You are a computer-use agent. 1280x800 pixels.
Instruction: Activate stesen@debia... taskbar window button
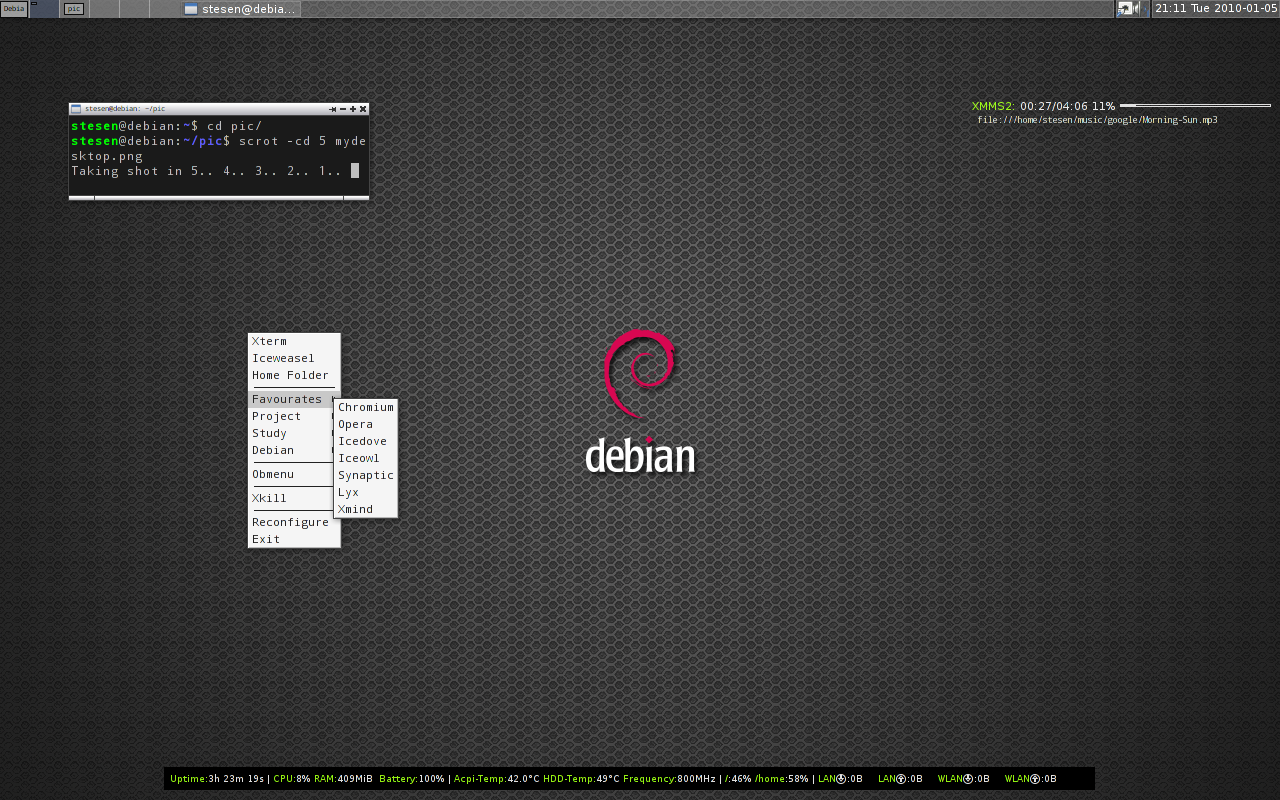click(240, 9)
